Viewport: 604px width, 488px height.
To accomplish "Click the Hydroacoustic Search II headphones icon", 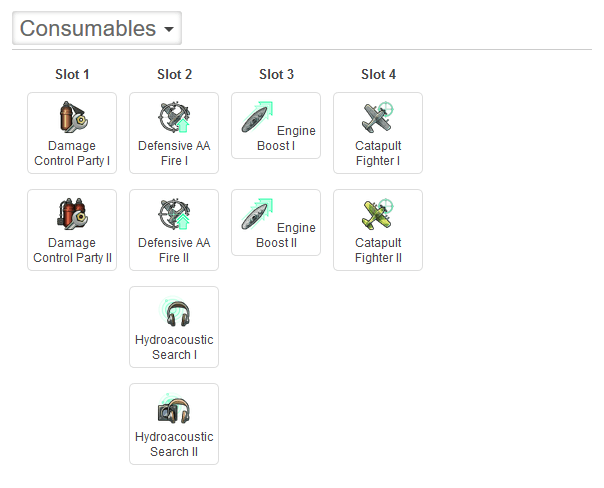I will pos(174,409).
